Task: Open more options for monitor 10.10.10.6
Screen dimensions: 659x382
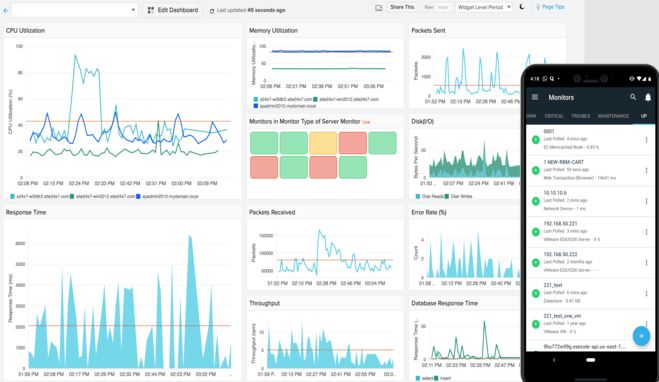Action: [646, 201]
